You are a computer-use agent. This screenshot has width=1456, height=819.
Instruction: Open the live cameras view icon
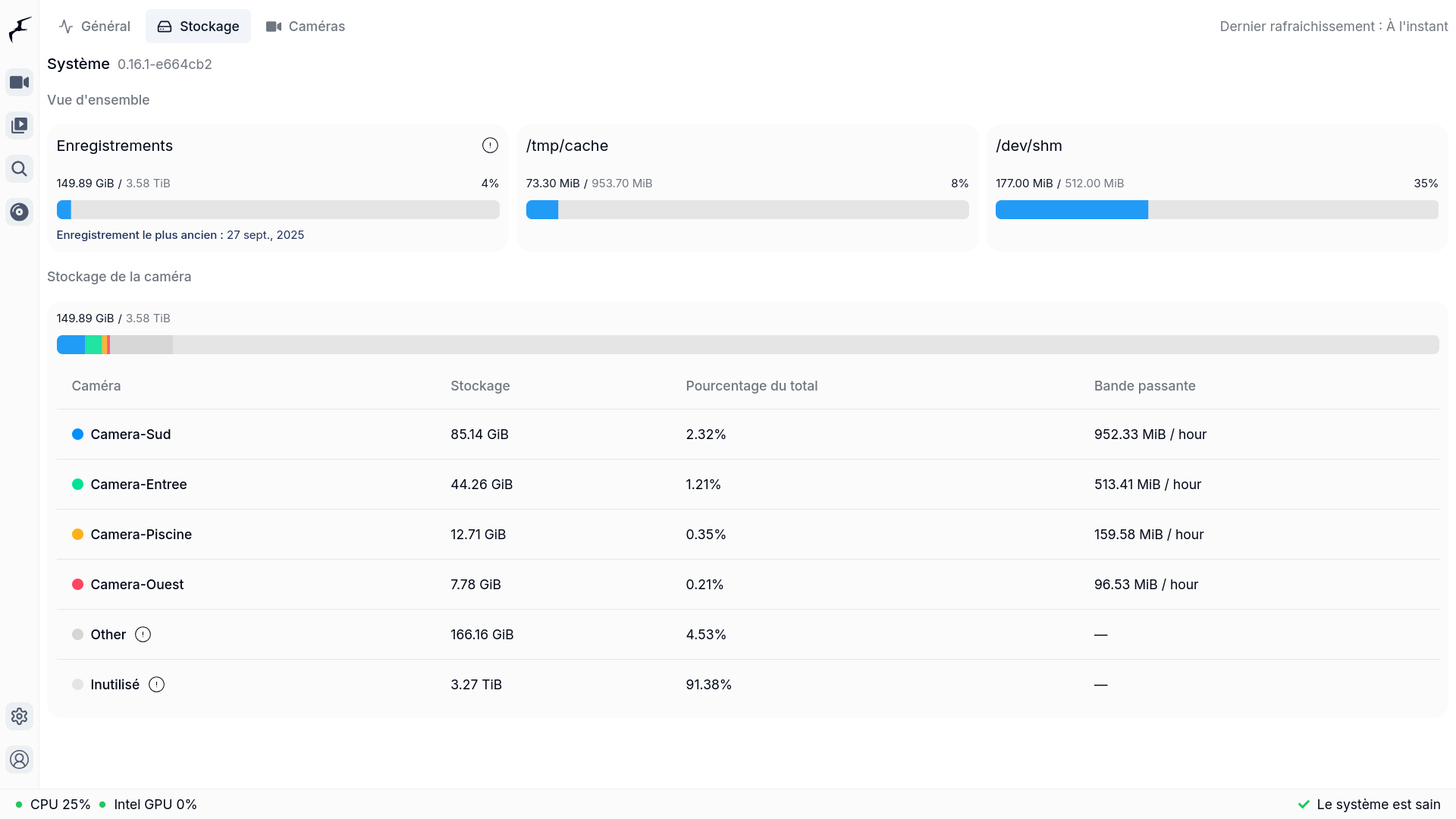(20, 82)
